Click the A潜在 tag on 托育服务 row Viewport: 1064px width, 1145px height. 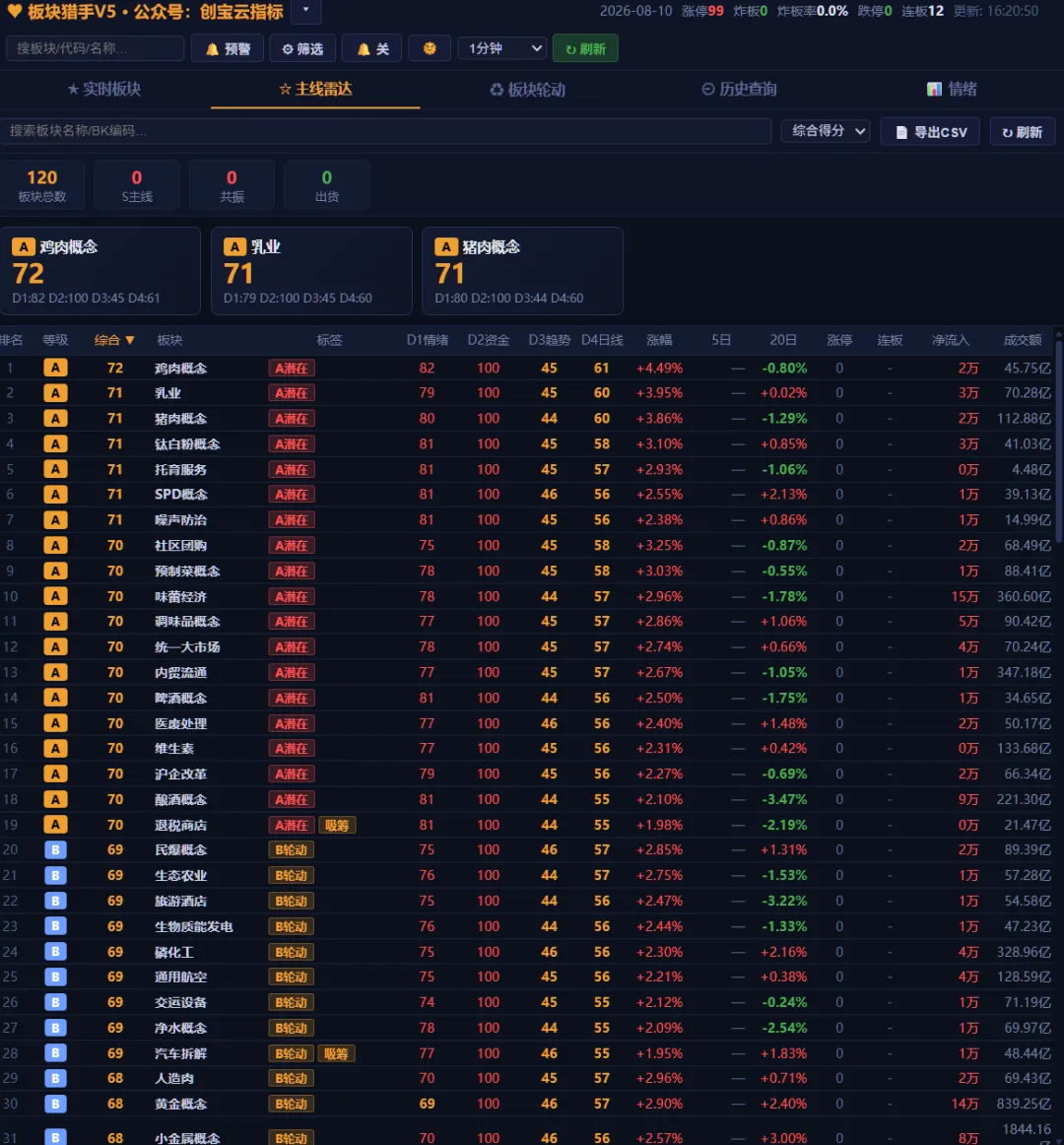[292, 470]
